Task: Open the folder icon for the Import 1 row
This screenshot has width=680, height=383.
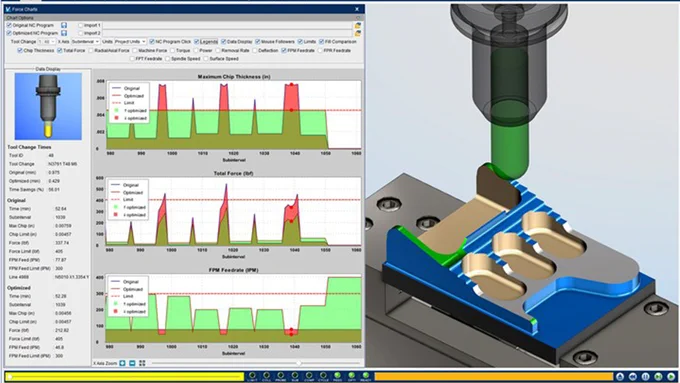Action: [357, 26]
